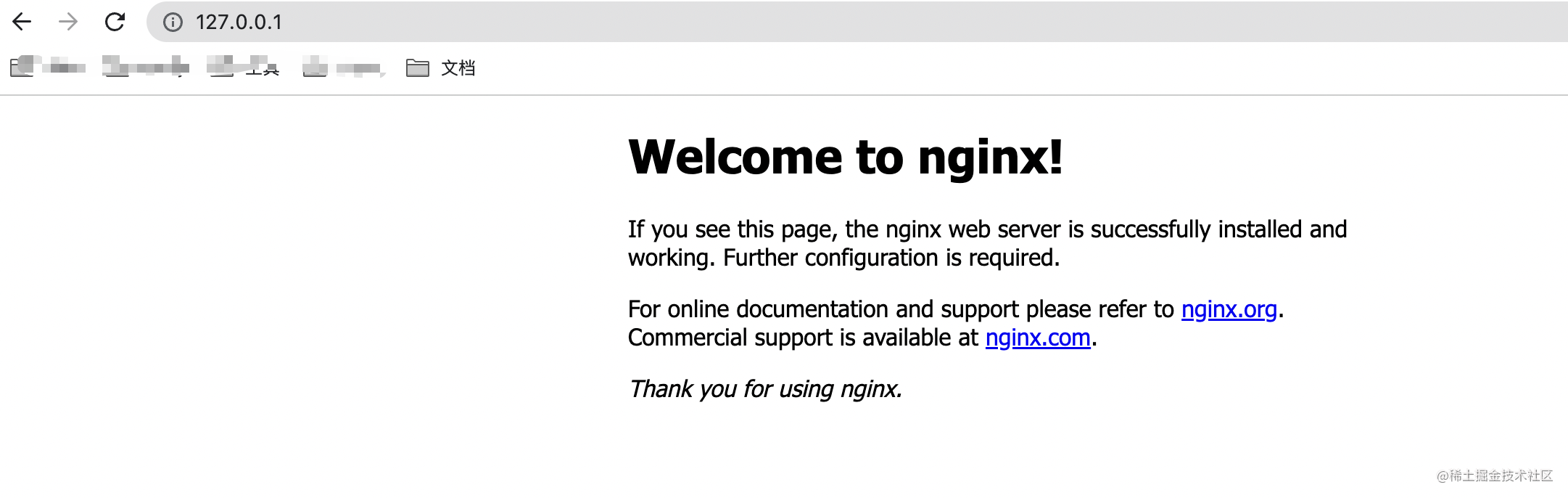
Task: Open the bookmark folder ending in 工具
Action: pos(244,68)
